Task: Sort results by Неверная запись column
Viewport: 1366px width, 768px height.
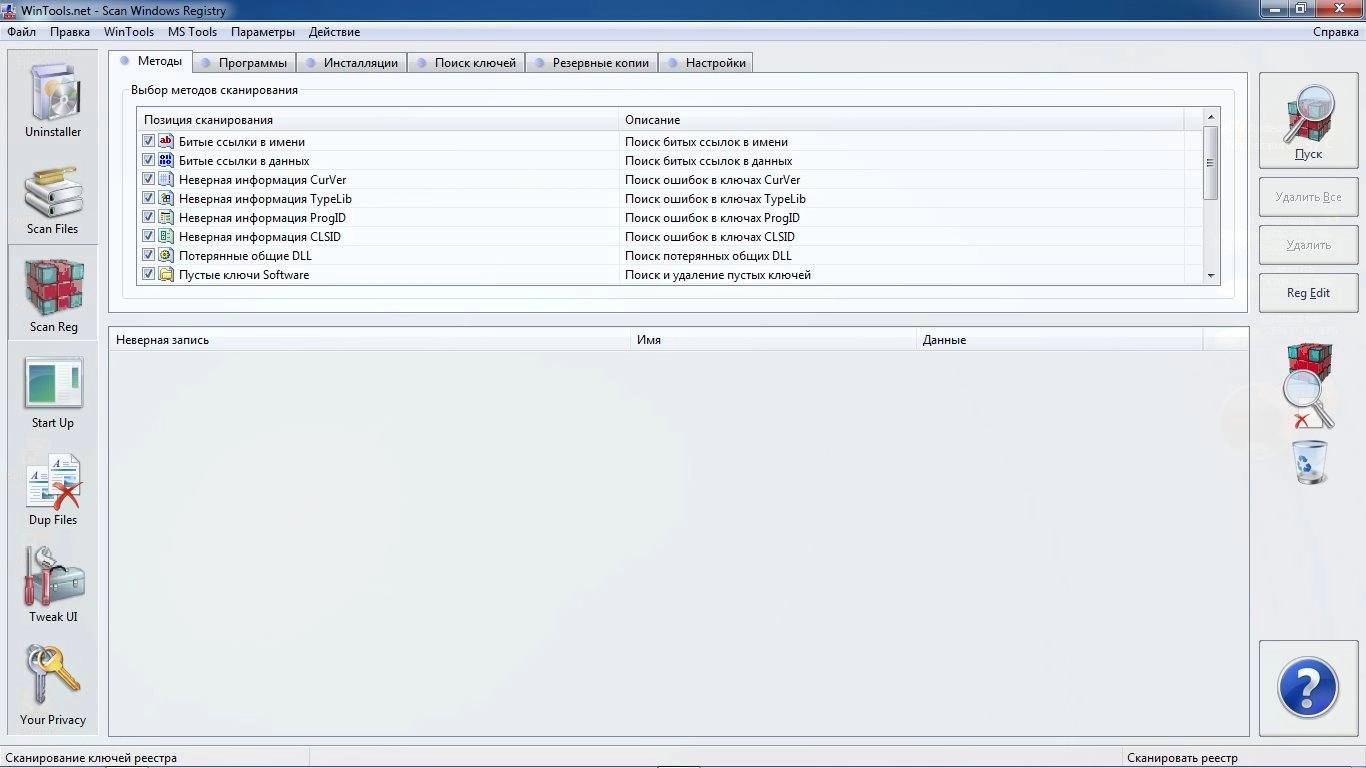Action: coord(369,340)
